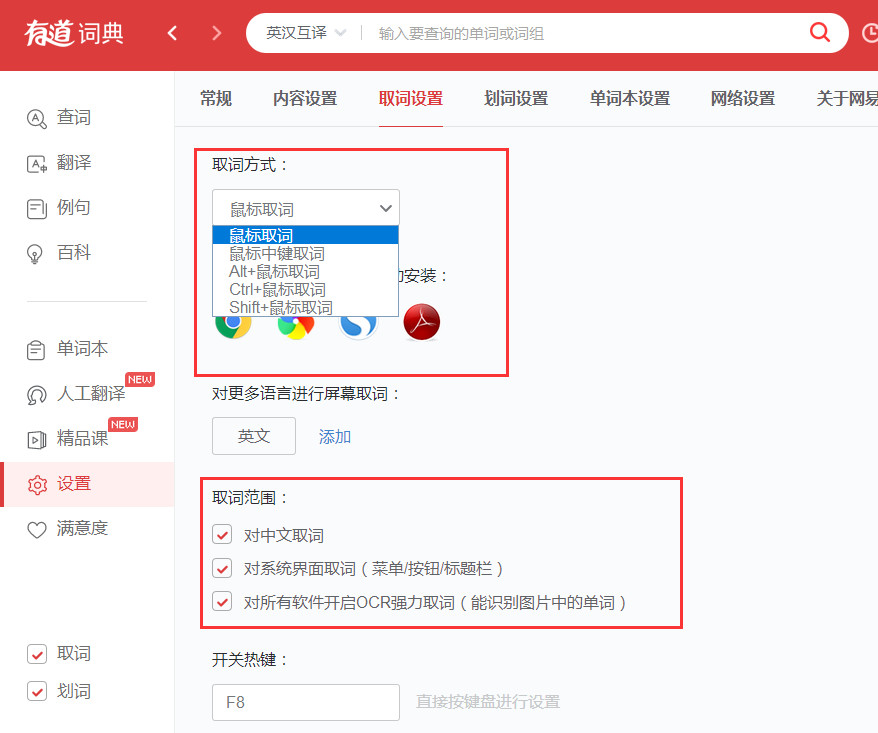This screenshot has width=878, height=733.
Task: Open the 网络设置 settings tab
Action: click(742, 98)
